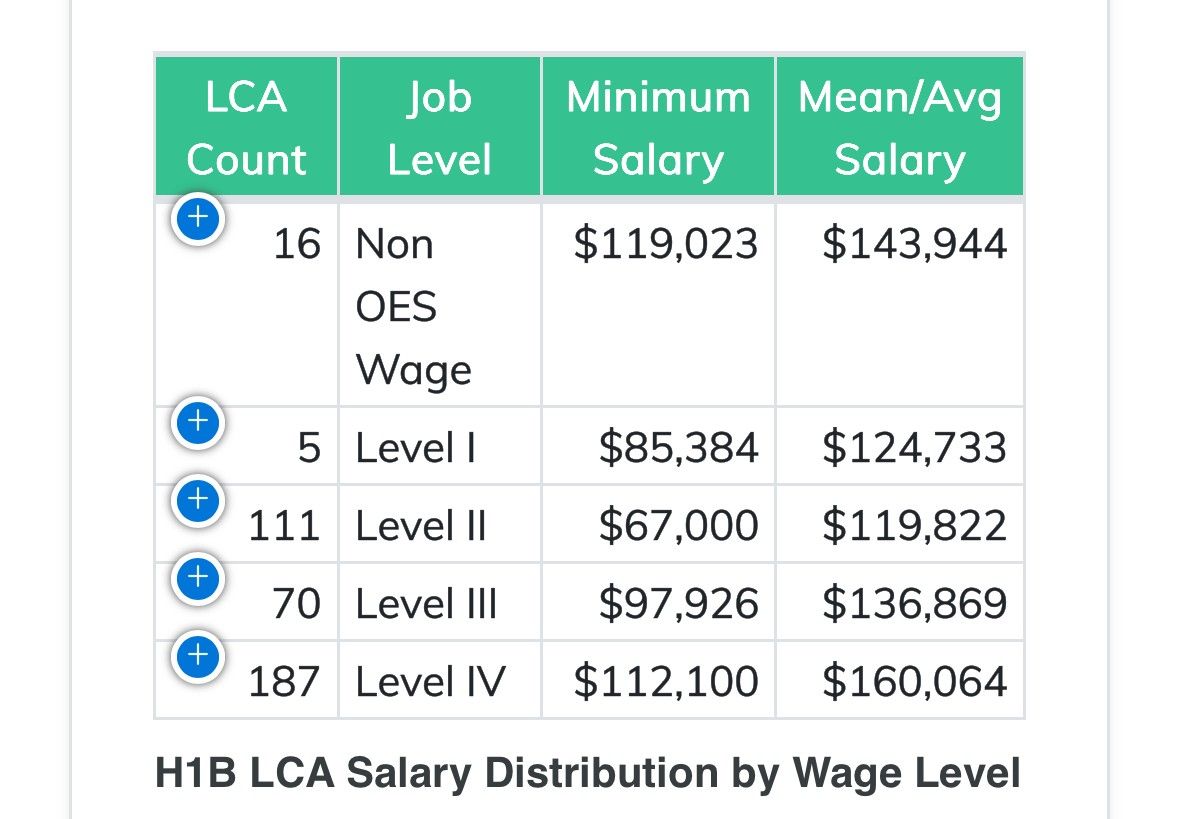The height and width of the screenshot is (819, 1179).
Task: Select the $160,064 average salary cell
Action: coord(899,681)
